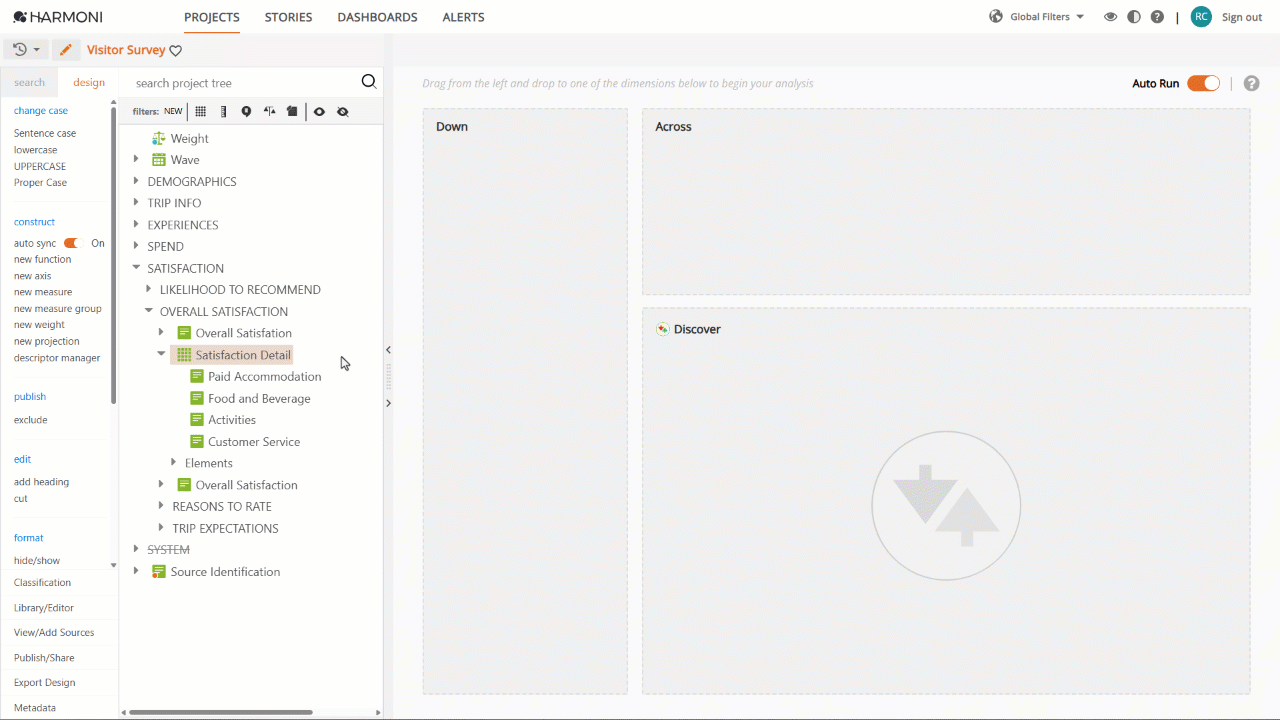Favorite Visitor Survey with the heart icon
The width and height of the screenshot is (1280, 720).
176,51
